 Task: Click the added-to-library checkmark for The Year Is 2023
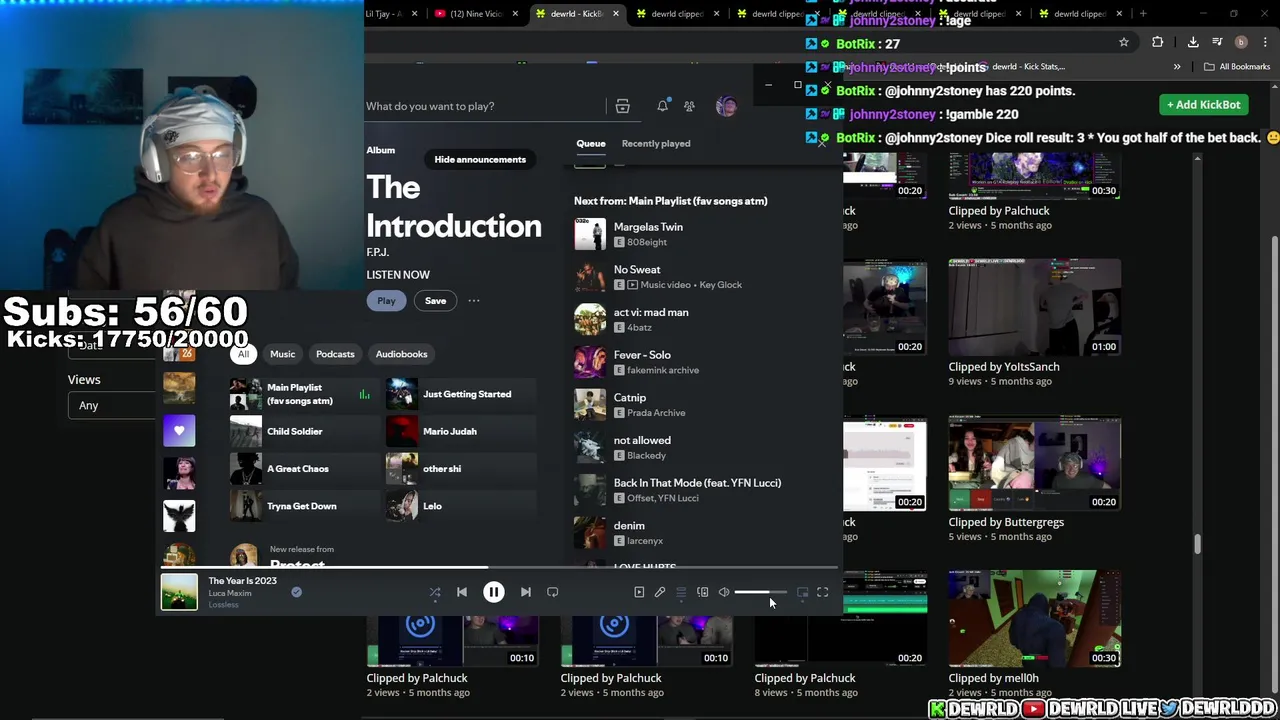click(x=296, y=592)
